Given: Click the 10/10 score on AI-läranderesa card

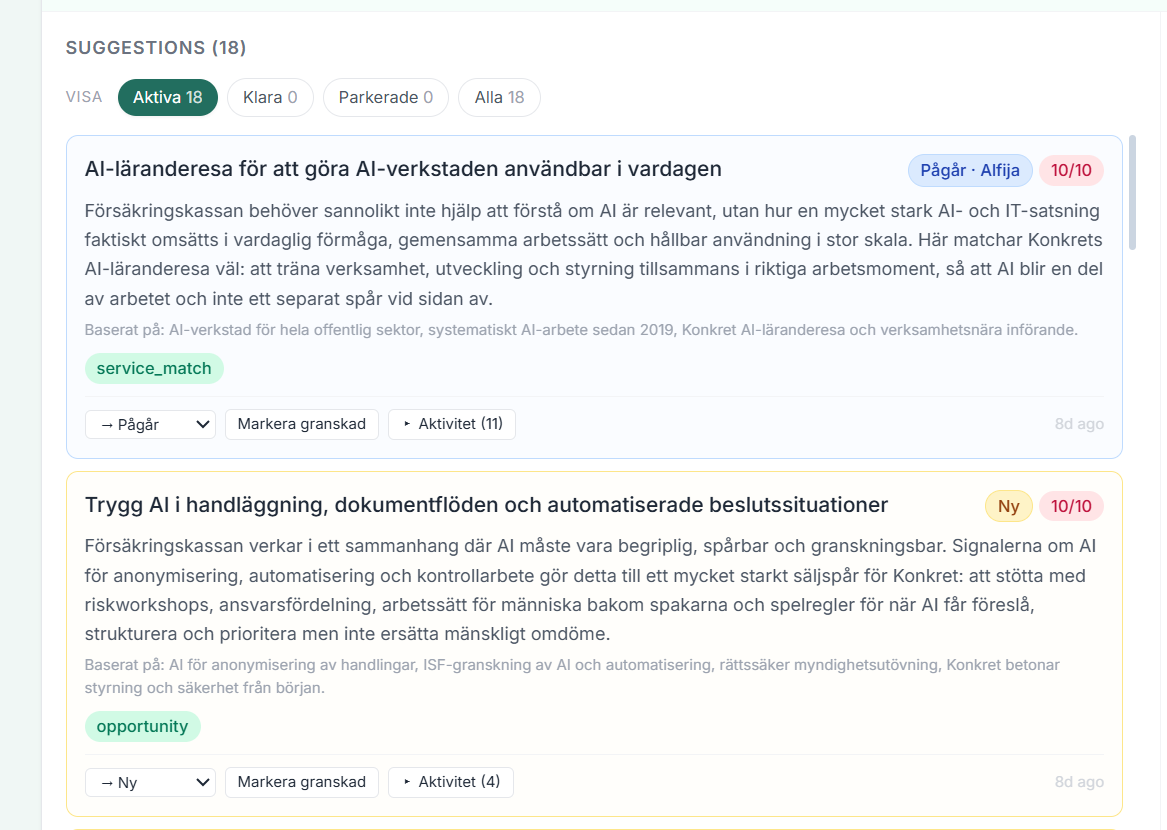Looking at the screenshot, I should point(1071,170).
